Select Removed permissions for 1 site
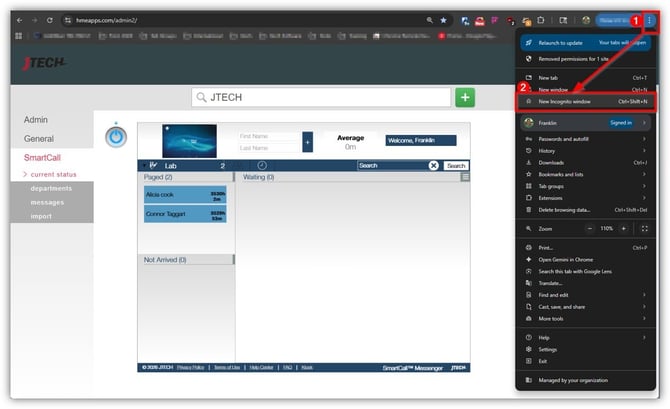This screenshot has height=409, width=670. tap(585, 59)
